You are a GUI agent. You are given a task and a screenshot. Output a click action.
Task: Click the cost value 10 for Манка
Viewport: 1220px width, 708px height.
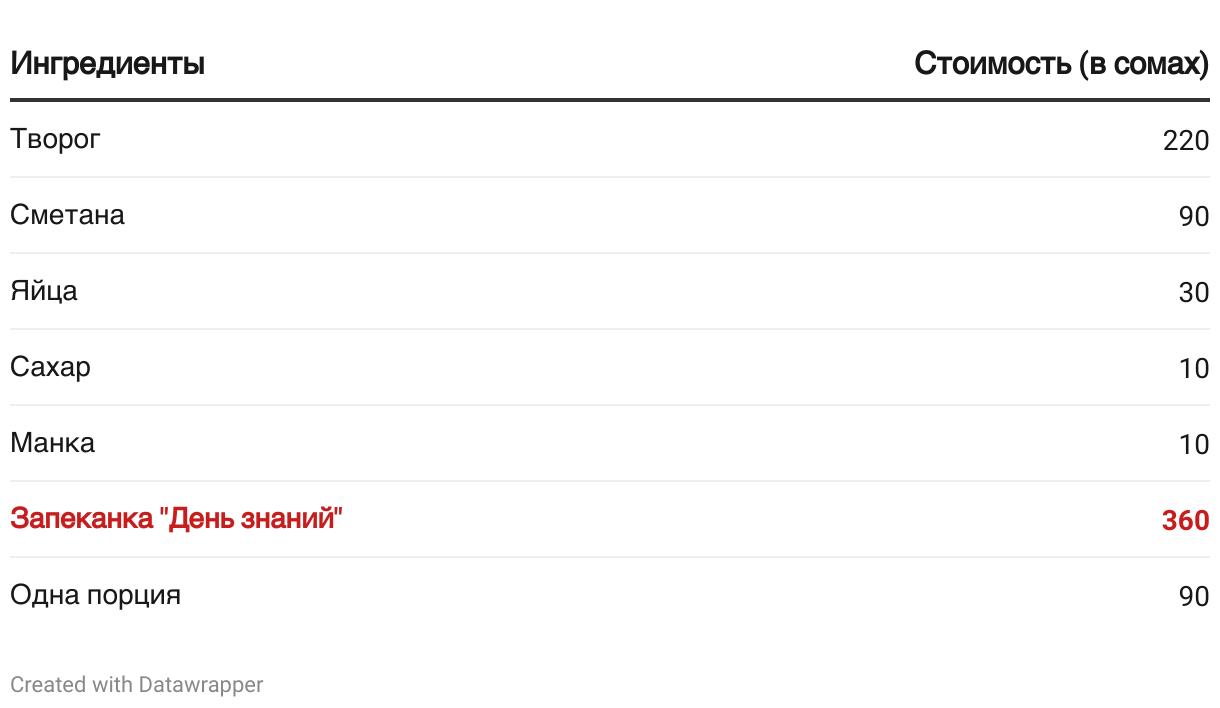[1194, 444]
